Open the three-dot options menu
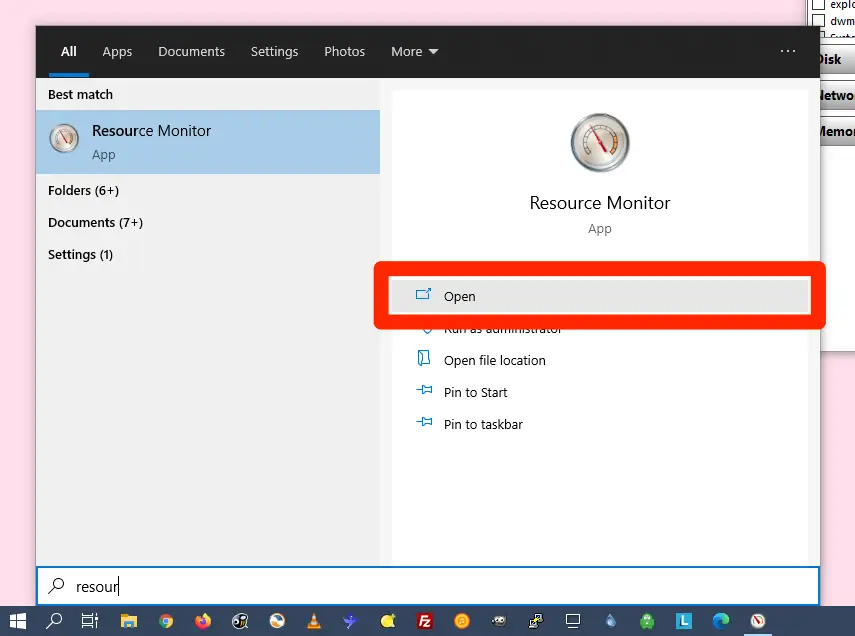Image resolution: width=855 pixels, height=636 pixels. click(x=788, y=52)
